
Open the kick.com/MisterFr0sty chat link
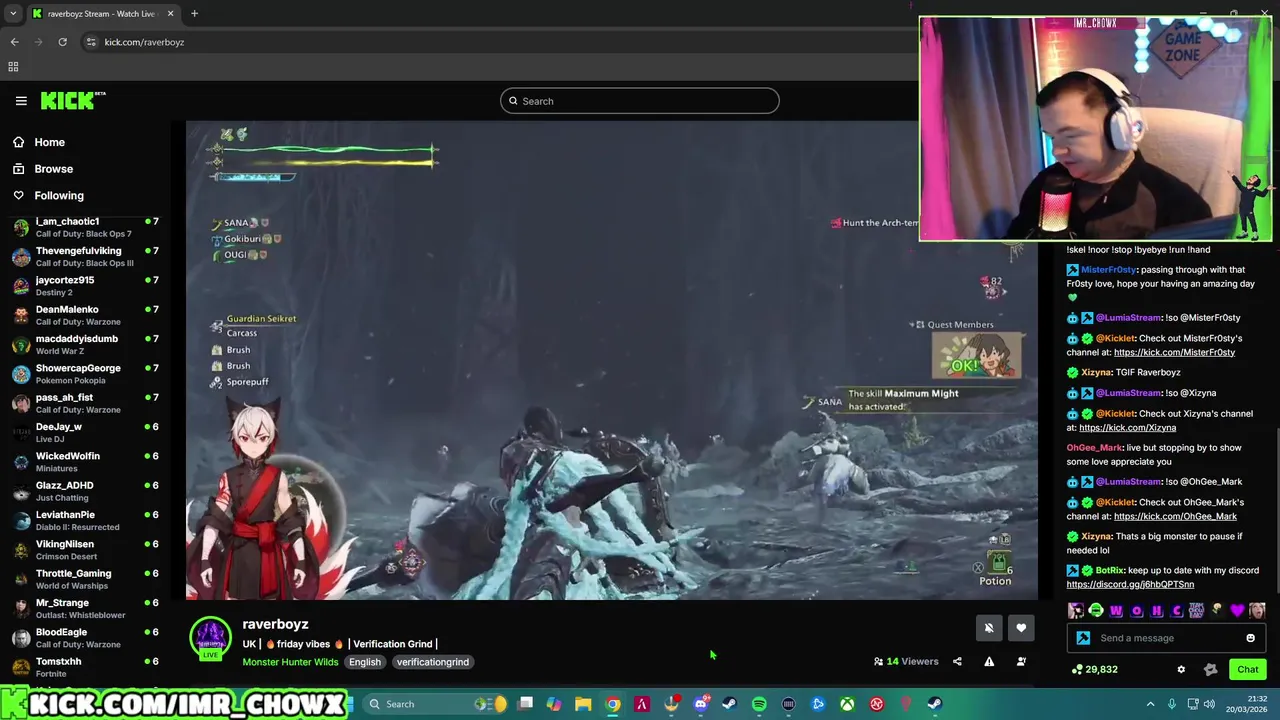(1174, 352)
